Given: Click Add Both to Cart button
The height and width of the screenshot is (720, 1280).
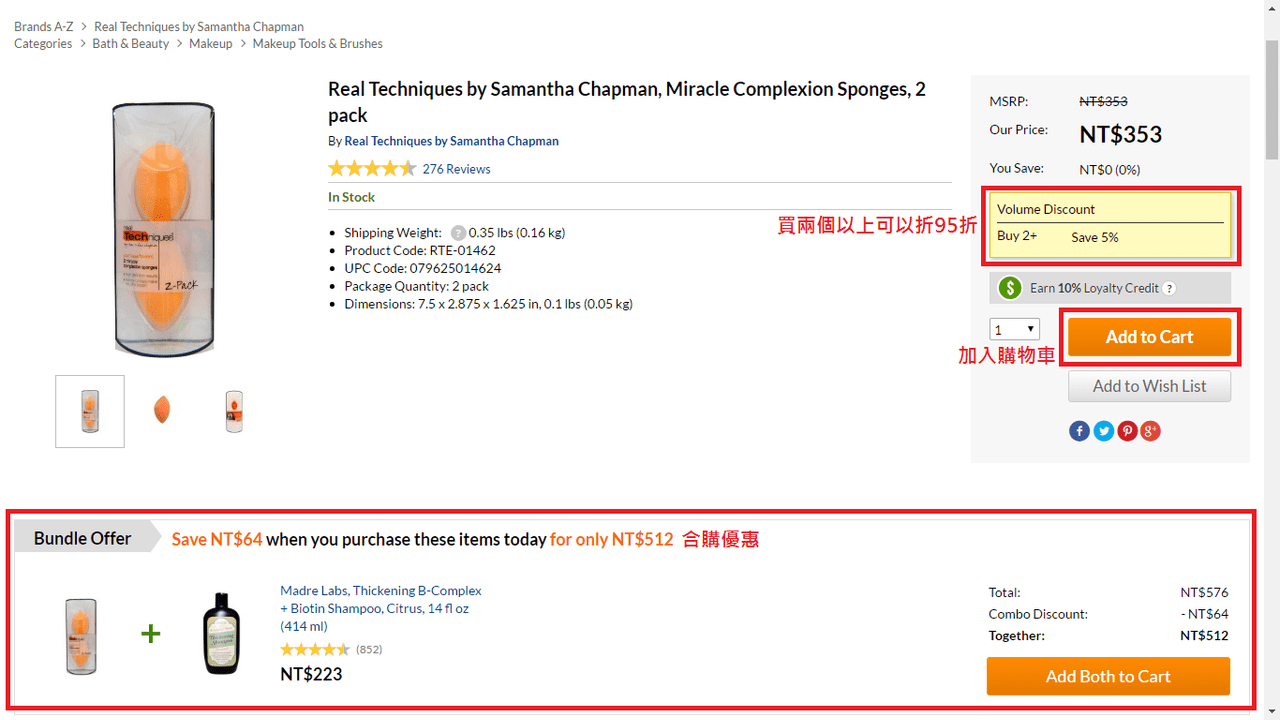Looking at the screenshot, I should coord(1108,676).
